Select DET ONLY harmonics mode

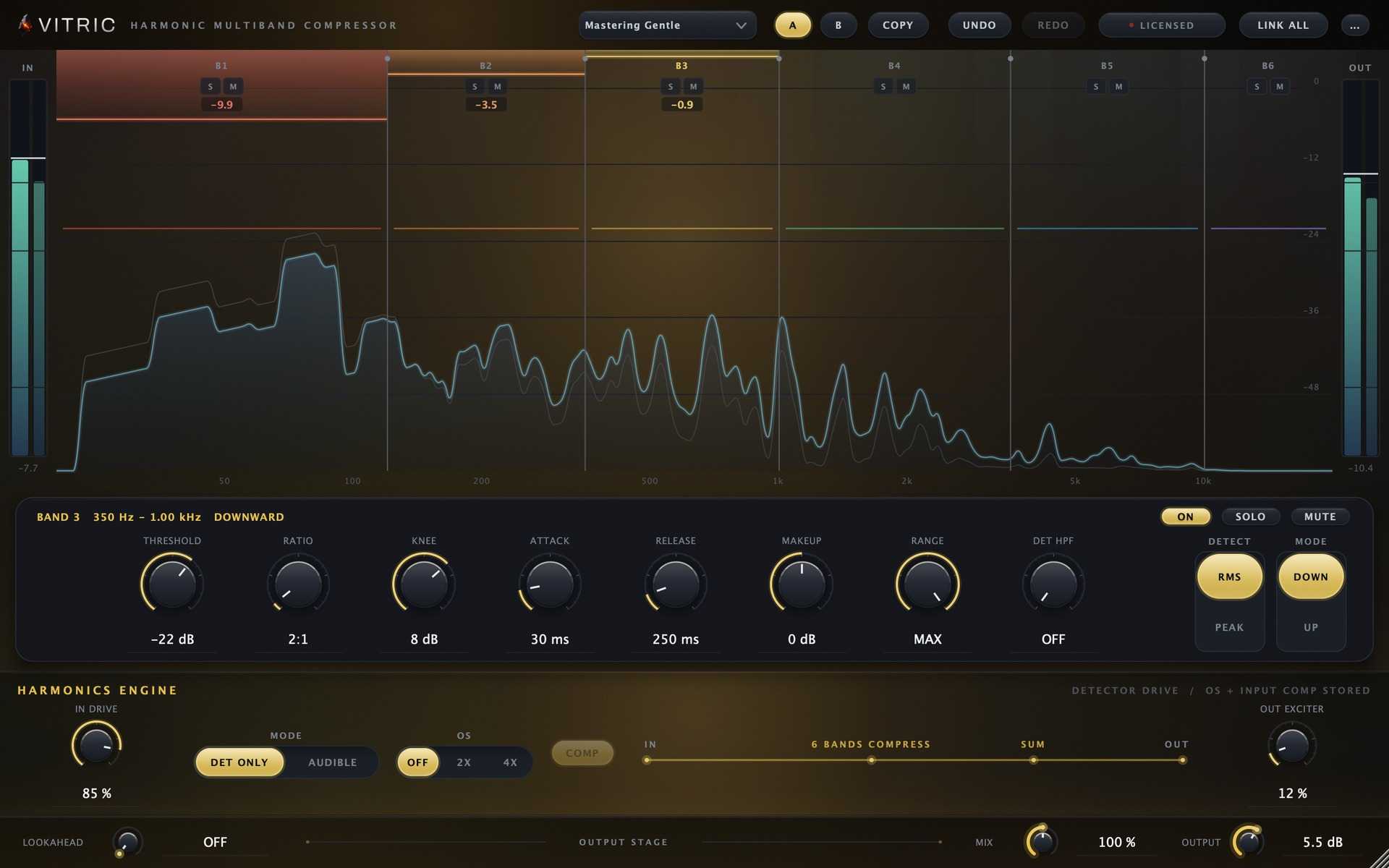tap(239, 762)
